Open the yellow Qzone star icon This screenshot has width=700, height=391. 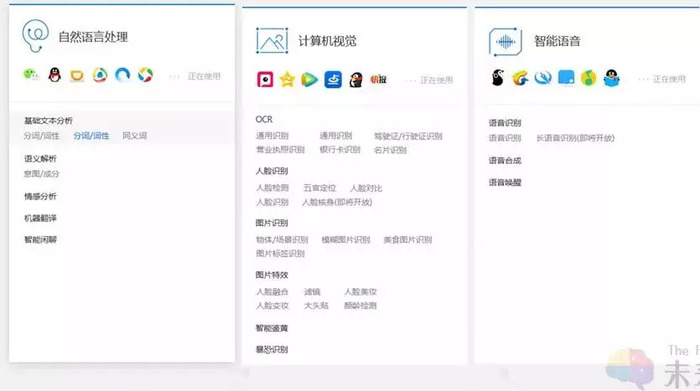[x=287, y=79]
